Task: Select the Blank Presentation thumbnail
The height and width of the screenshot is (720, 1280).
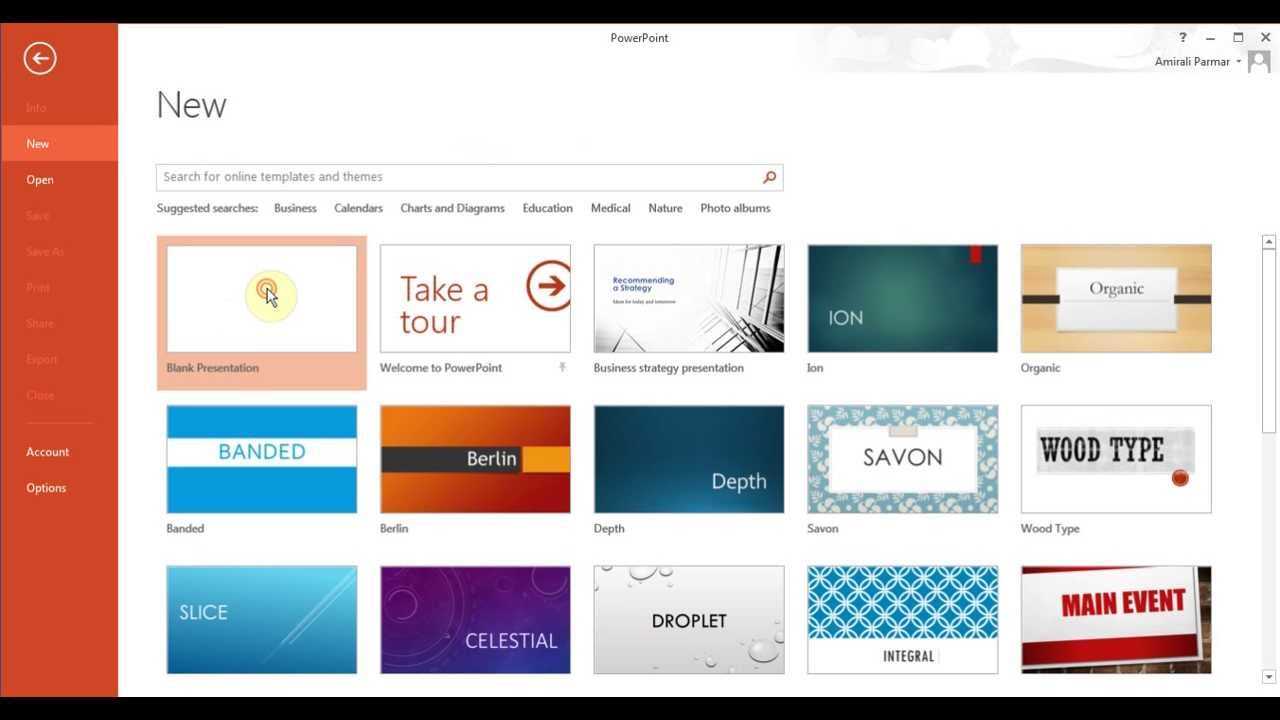Action: [x=261, y=299]
